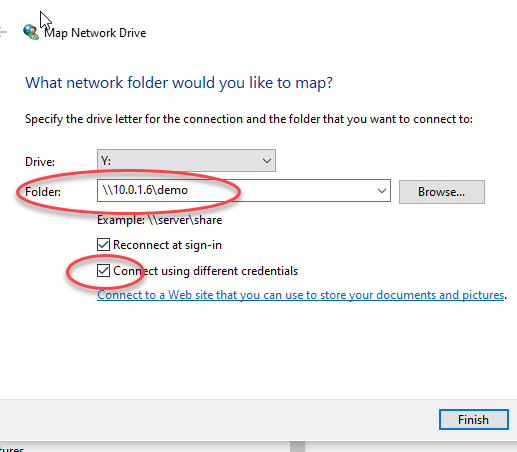Click the 'Drive:' label
The image size is (517, 452).
tap(40, 162)
